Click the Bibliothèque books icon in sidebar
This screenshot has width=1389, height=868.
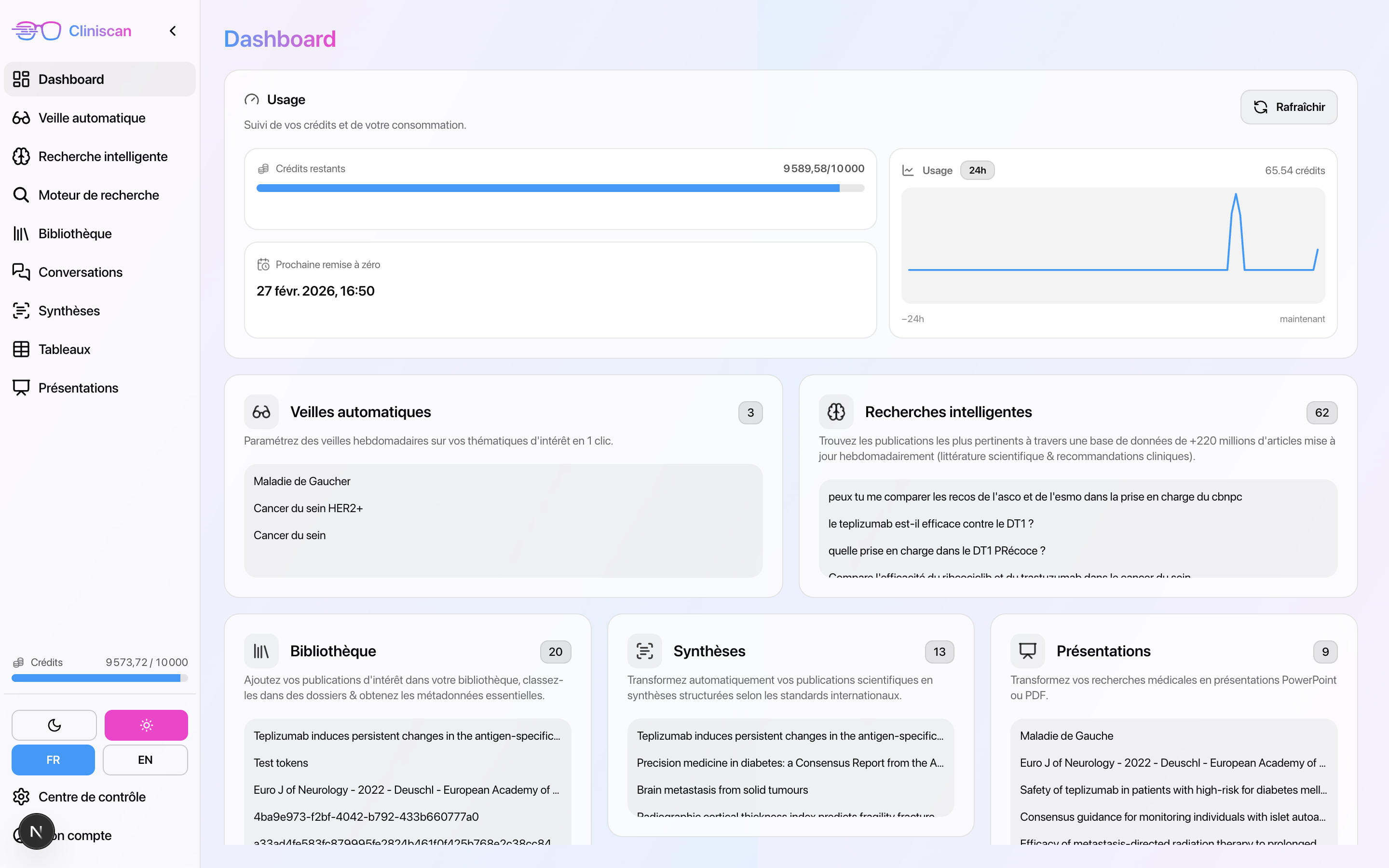(21, 234)
